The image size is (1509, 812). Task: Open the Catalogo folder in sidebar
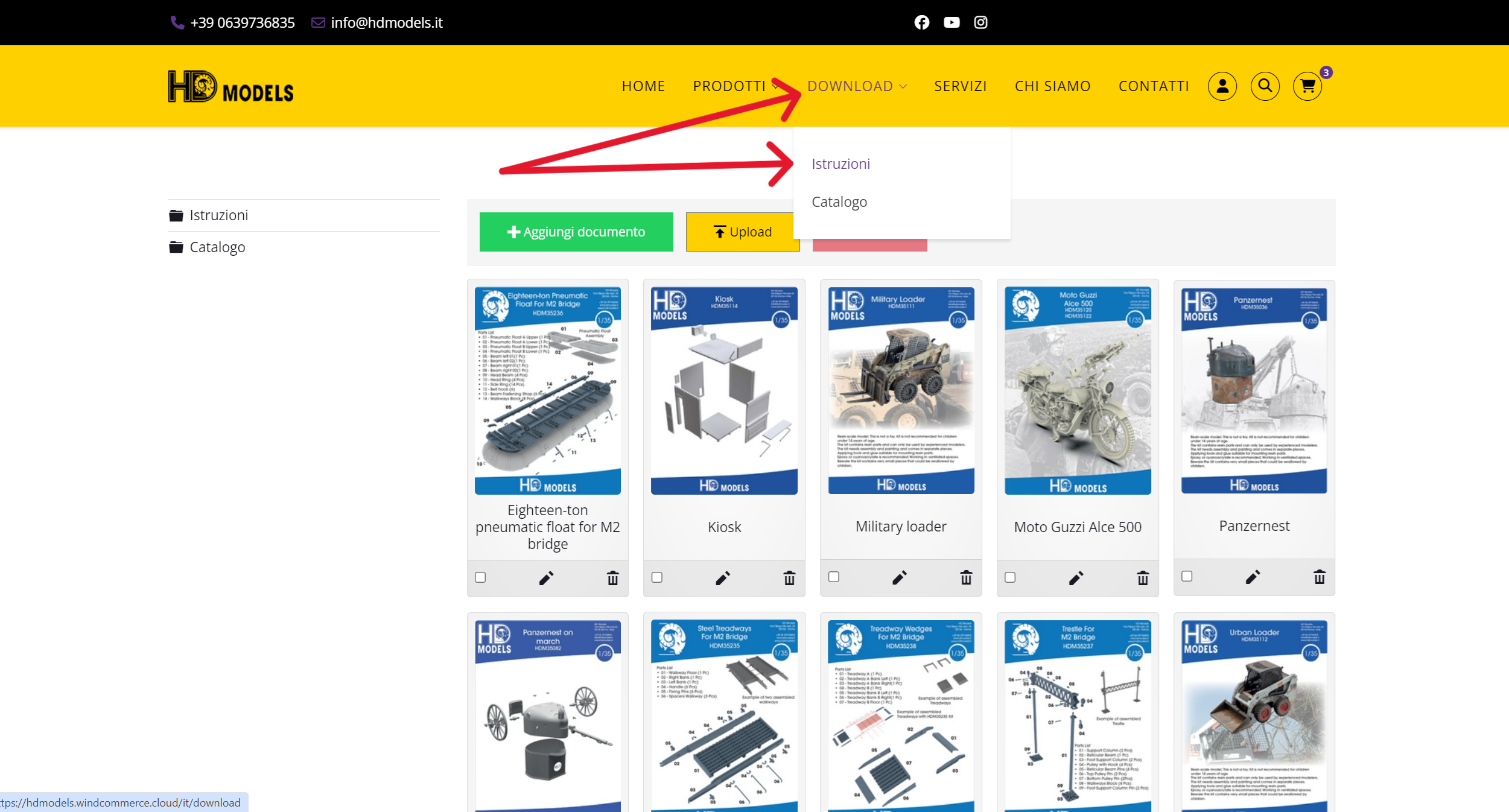click(217, 247)
